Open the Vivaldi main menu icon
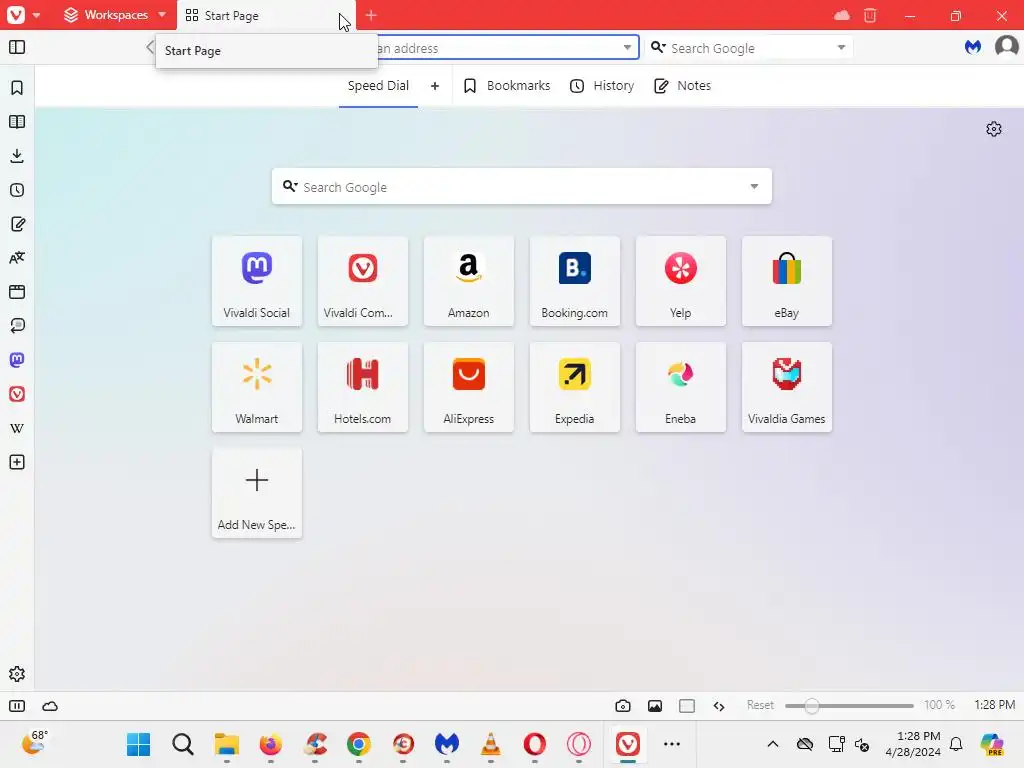1024x768 pixels. coord(16,14)
